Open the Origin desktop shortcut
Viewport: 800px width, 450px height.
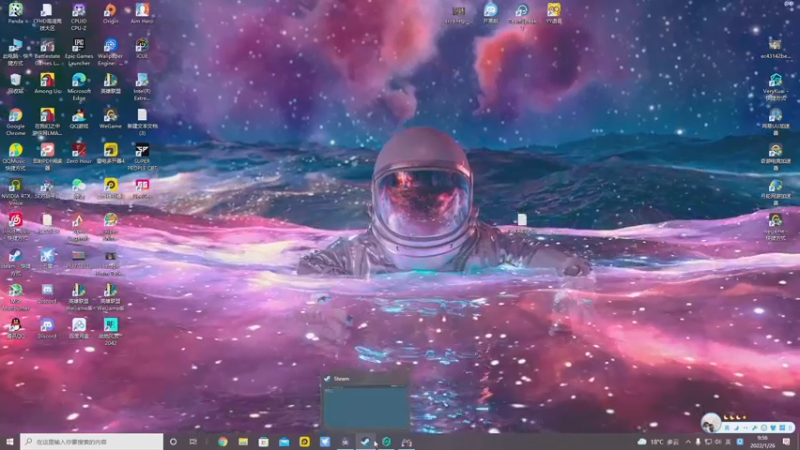coord(110,13)
